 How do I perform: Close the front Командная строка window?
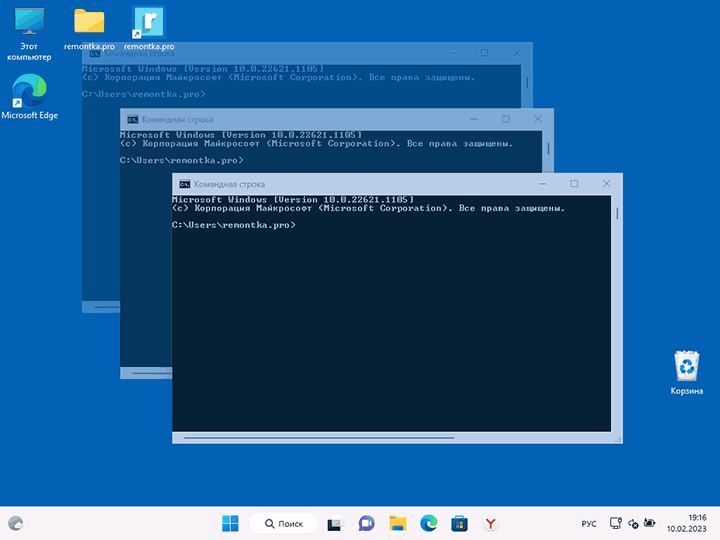[x=607, y=184]
